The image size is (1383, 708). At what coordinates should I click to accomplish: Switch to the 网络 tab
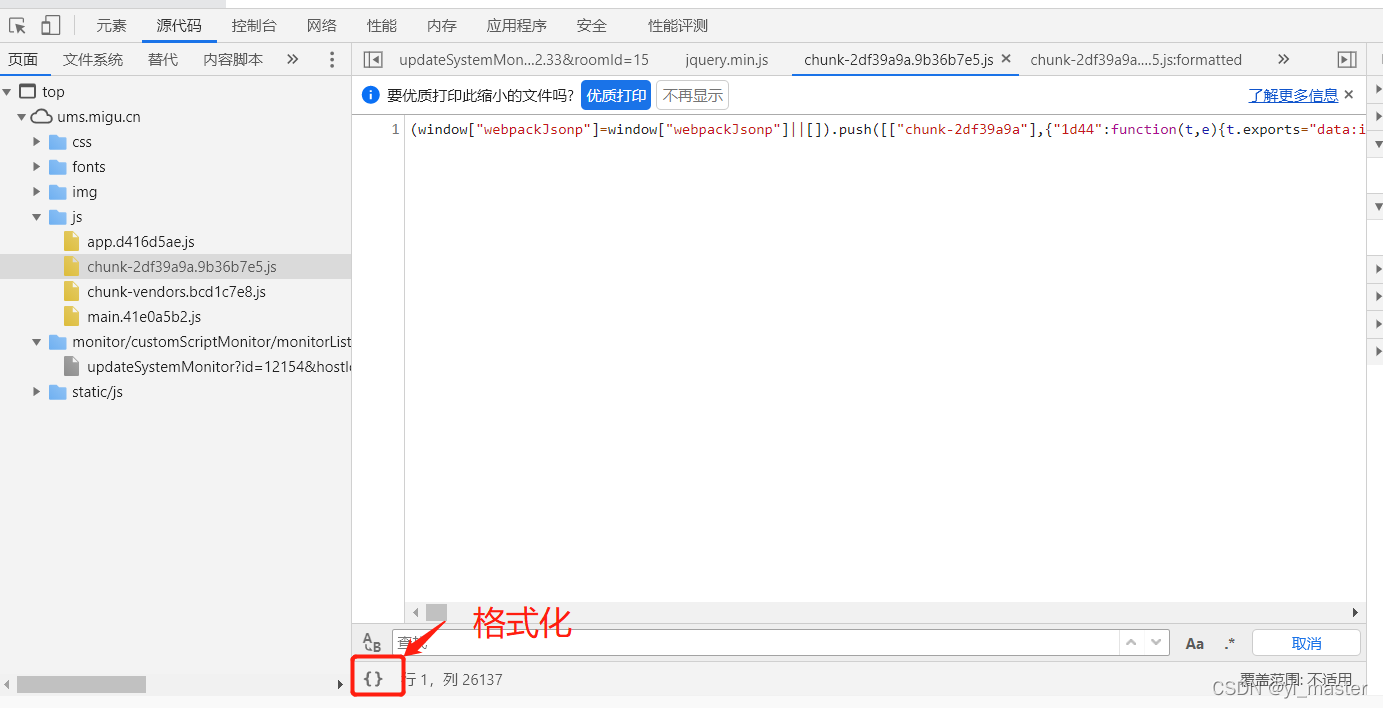322,26
